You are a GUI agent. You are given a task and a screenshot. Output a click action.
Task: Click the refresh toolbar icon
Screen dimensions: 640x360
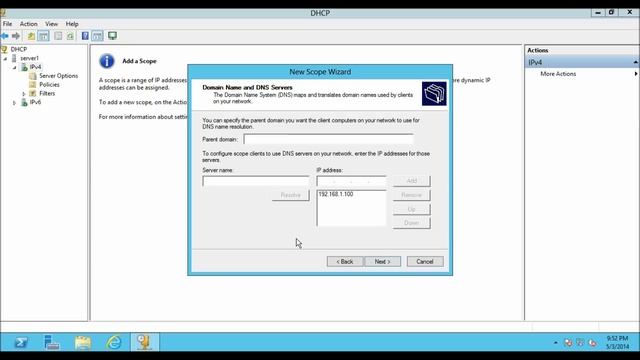70,36
